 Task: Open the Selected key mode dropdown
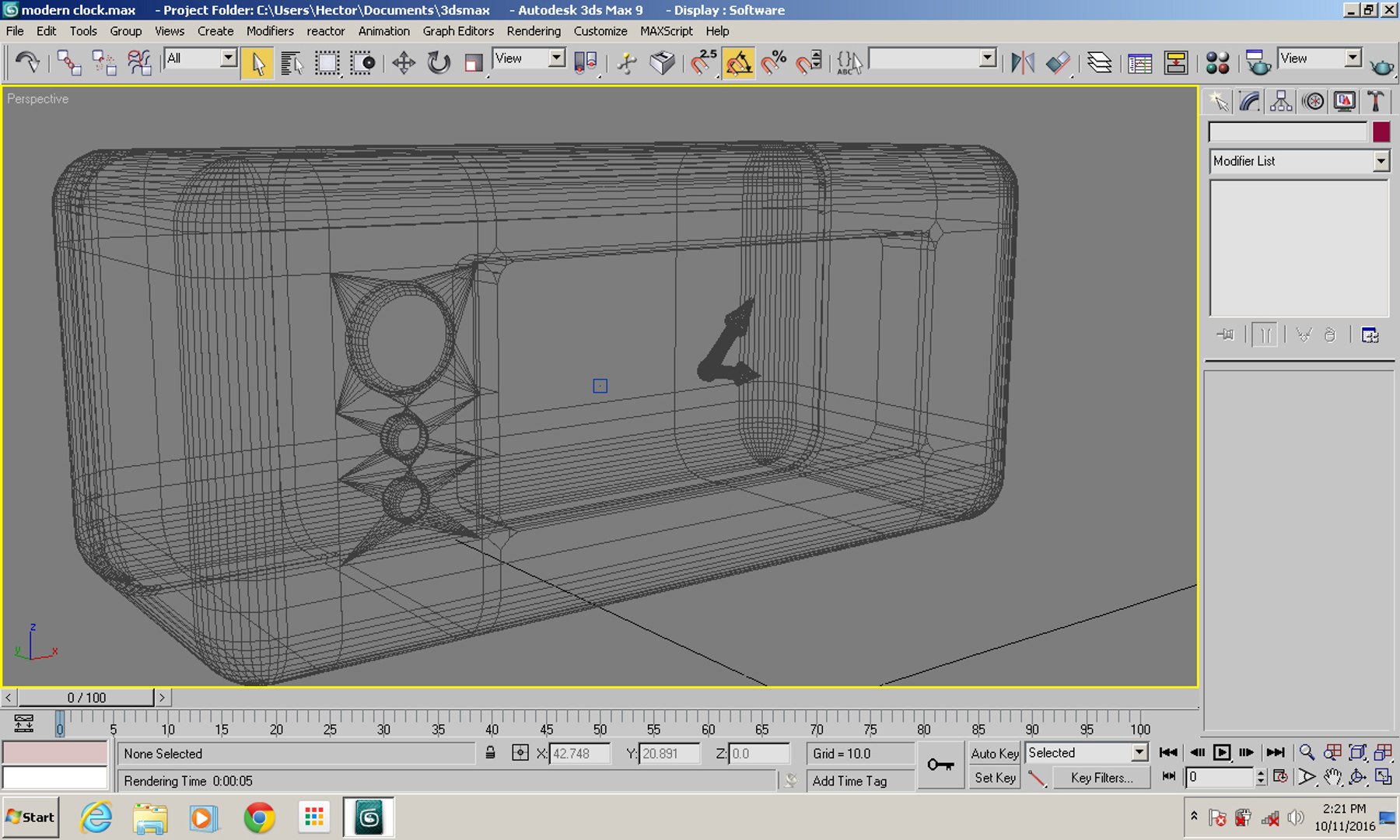point(1087,753)
